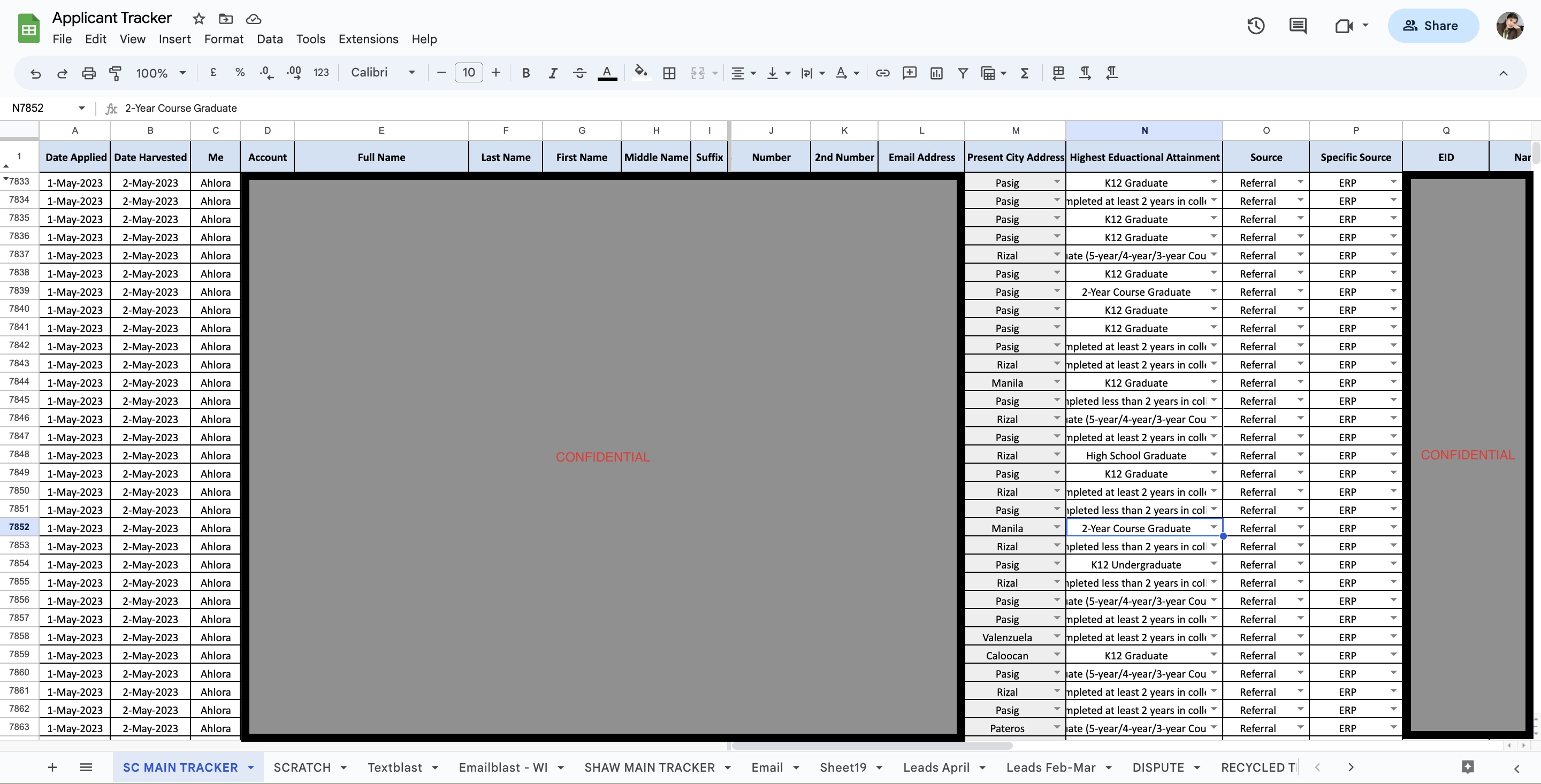
Task: Click the paint format roller icon
Action: coord(116,73)
